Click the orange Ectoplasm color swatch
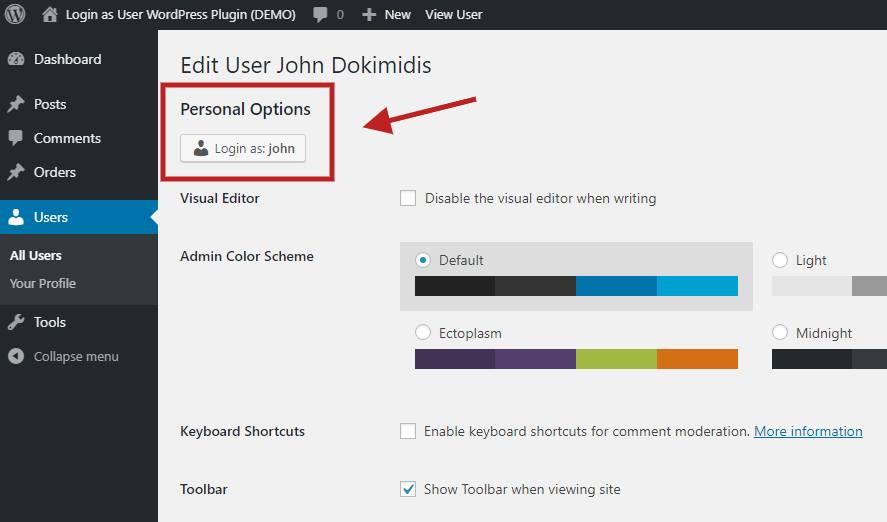Image resolution: width=887 pixels, height=522 pixels. tap(697, 359)
